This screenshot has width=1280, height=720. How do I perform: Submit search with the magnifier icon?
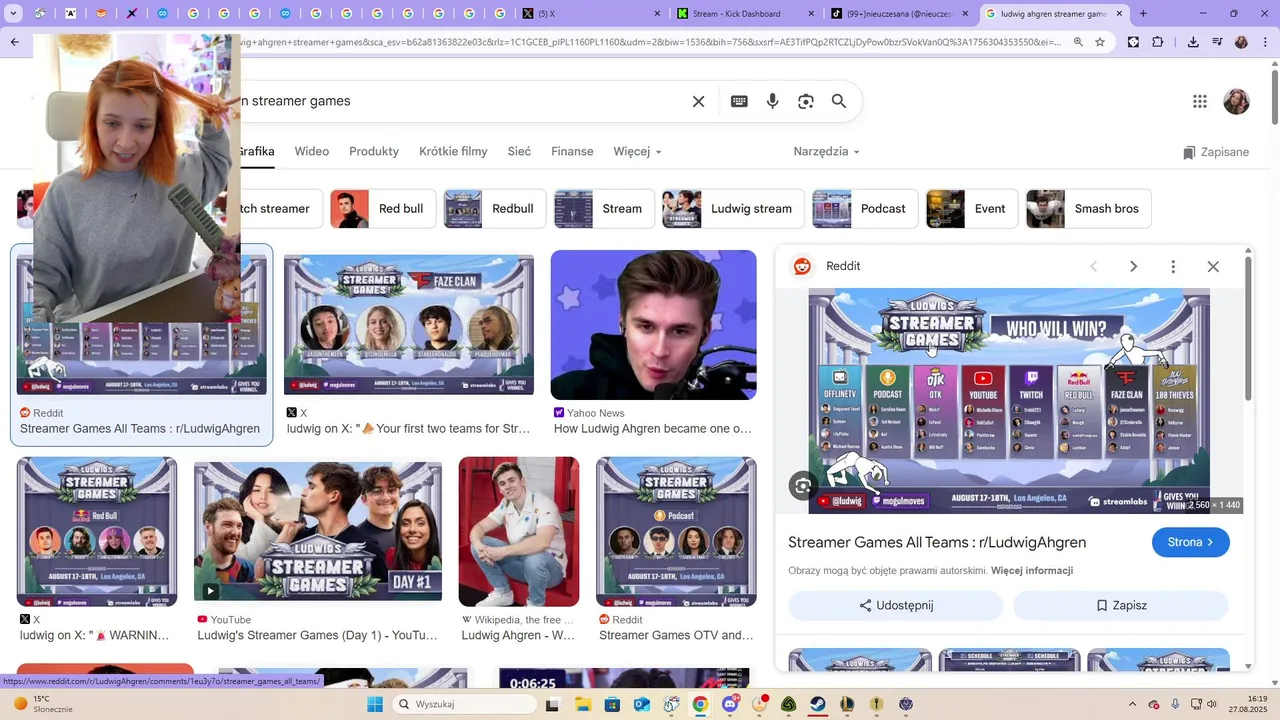click(x=839, y=101)
